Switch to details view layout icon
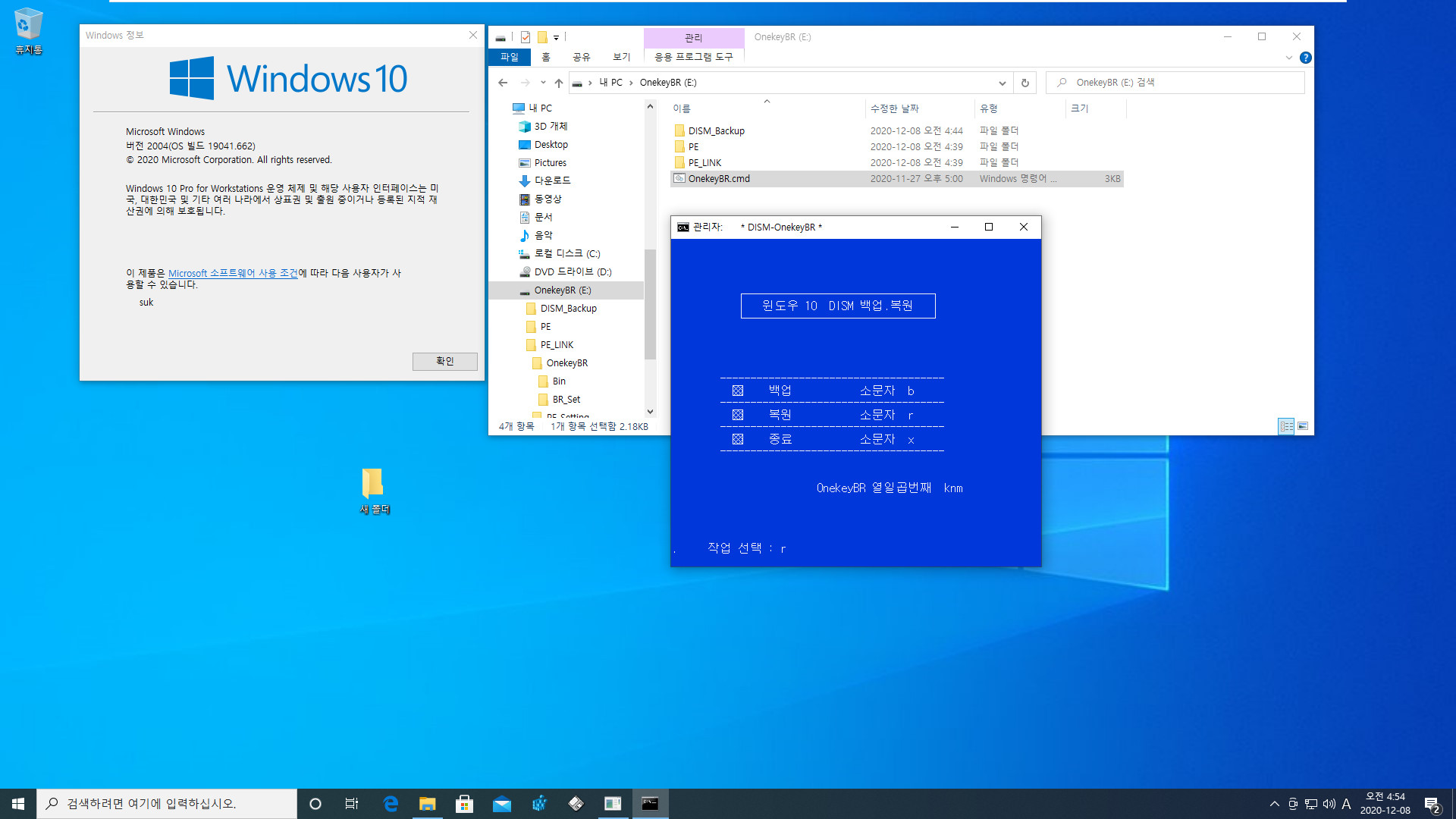Screen dimensions: 1456x819 tap(1286, 426)
